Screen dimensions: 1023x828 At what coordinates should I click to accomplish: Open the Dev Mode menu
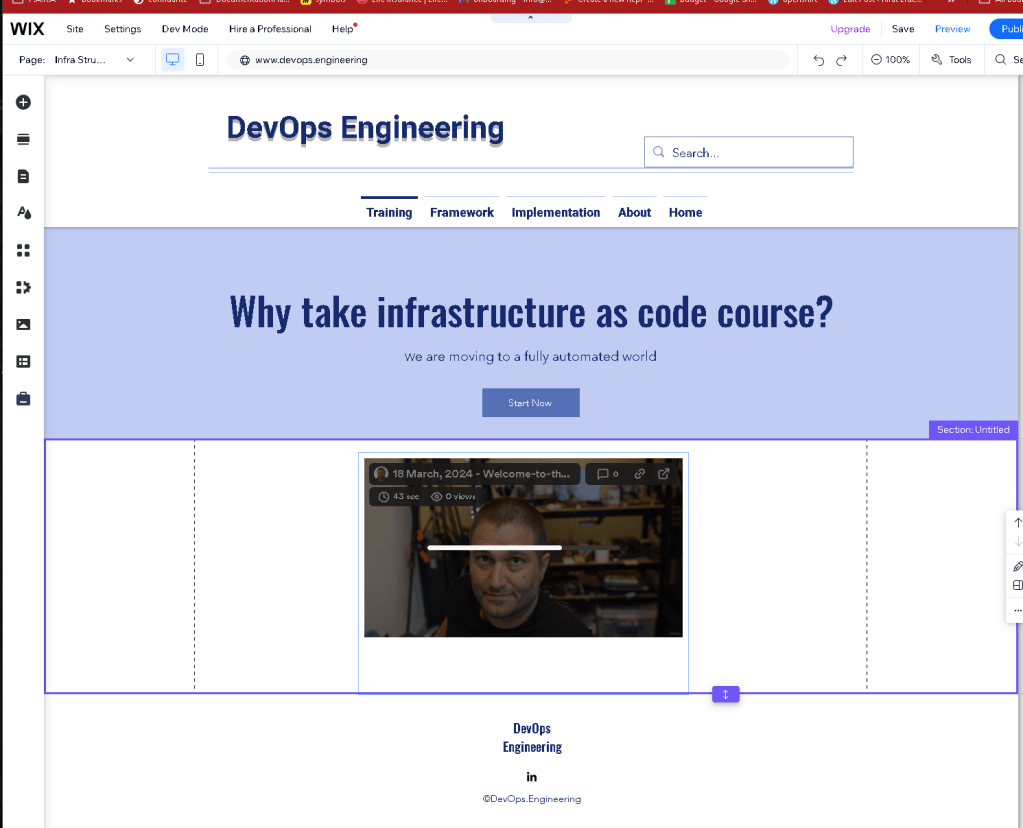(185, 29)
